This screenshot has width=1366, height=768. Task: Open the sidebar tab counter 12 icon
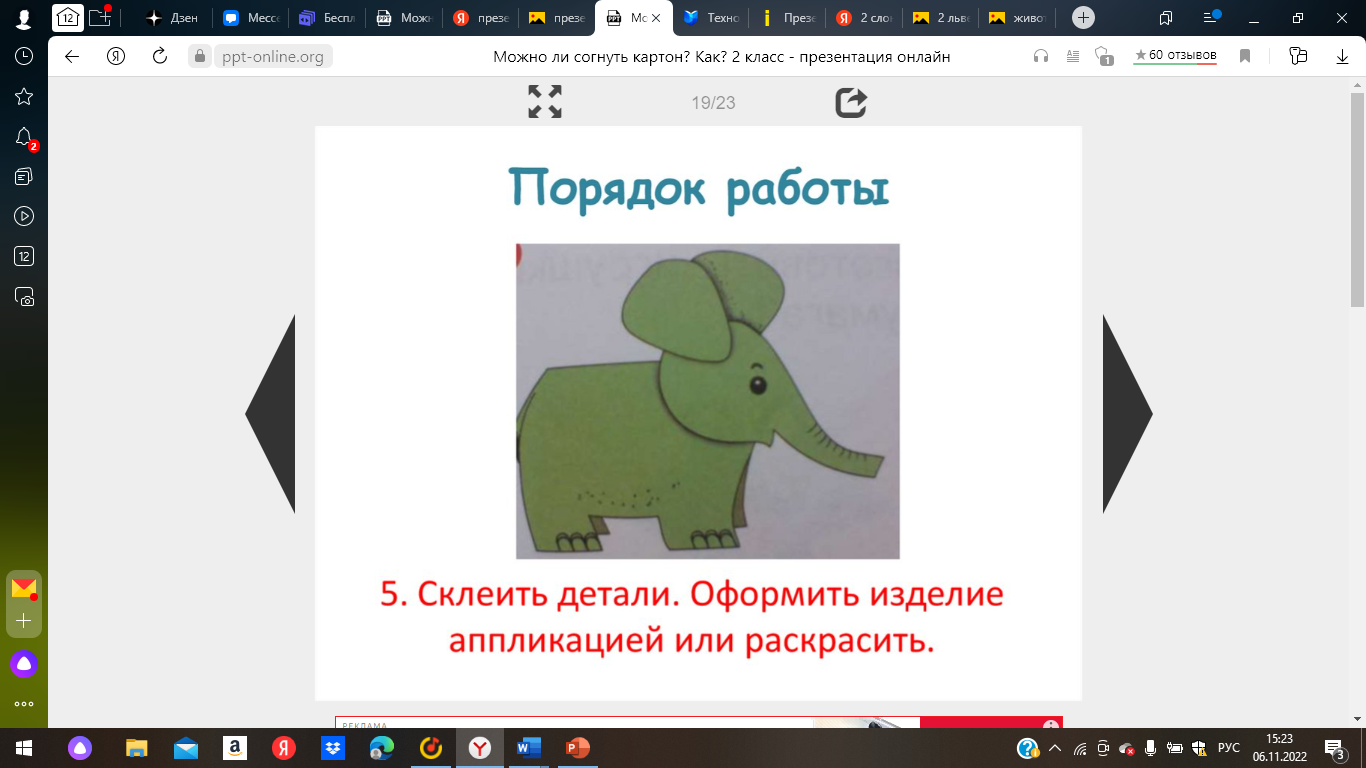[24, 256]
